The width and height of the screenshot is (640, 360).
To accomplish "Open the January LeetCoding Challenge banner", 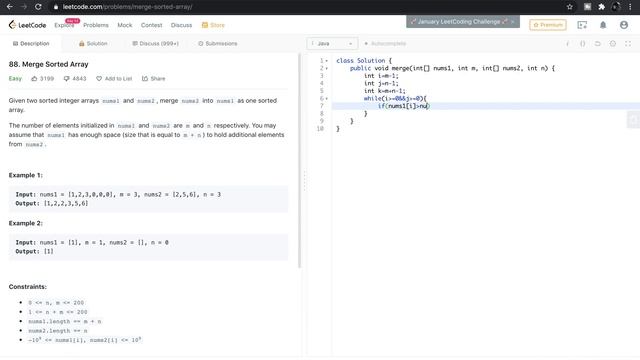I will [463, 22].
